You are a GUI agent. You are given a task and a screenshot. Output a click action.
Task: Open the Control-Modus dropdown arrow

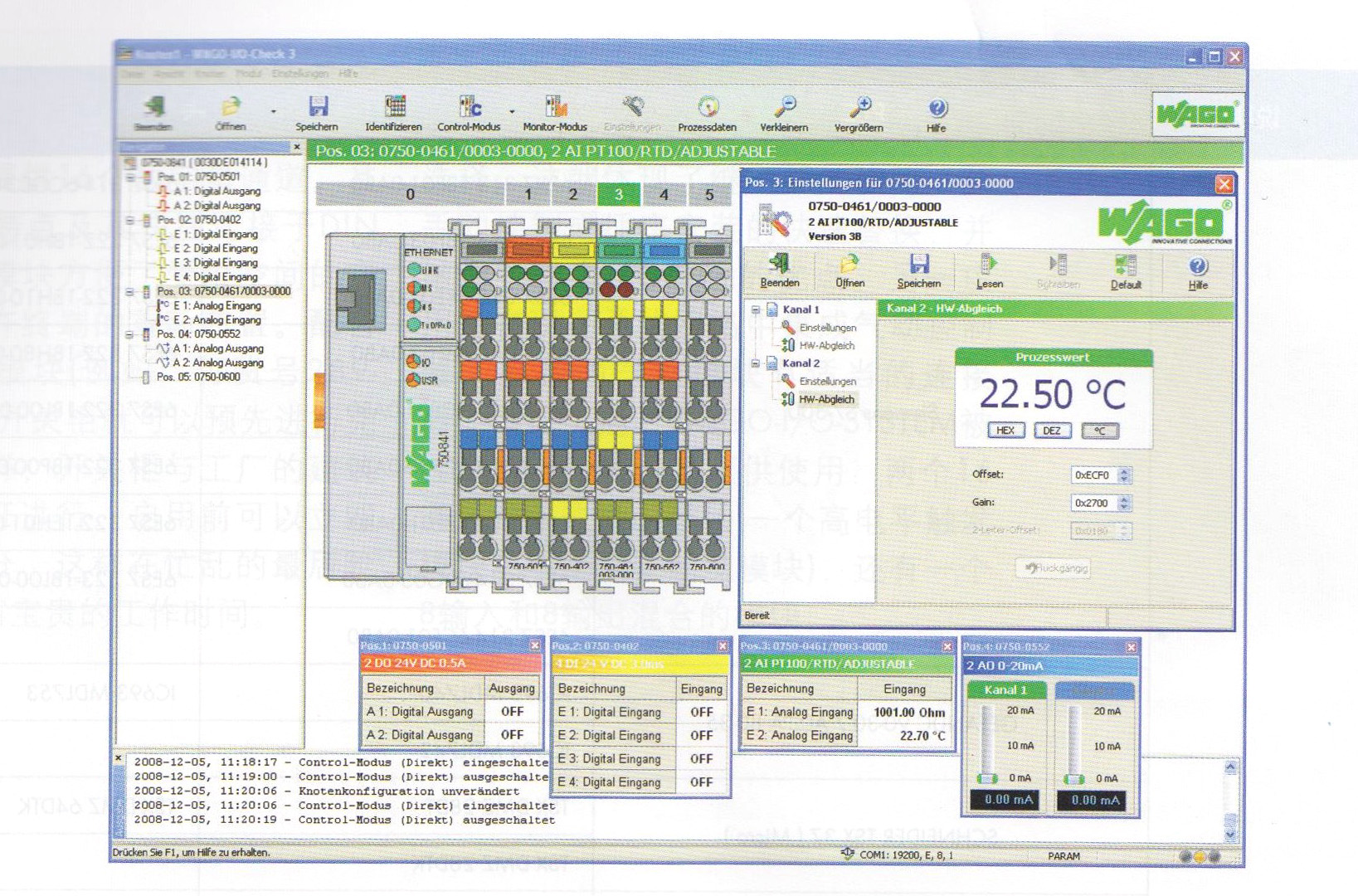[512, 111]
